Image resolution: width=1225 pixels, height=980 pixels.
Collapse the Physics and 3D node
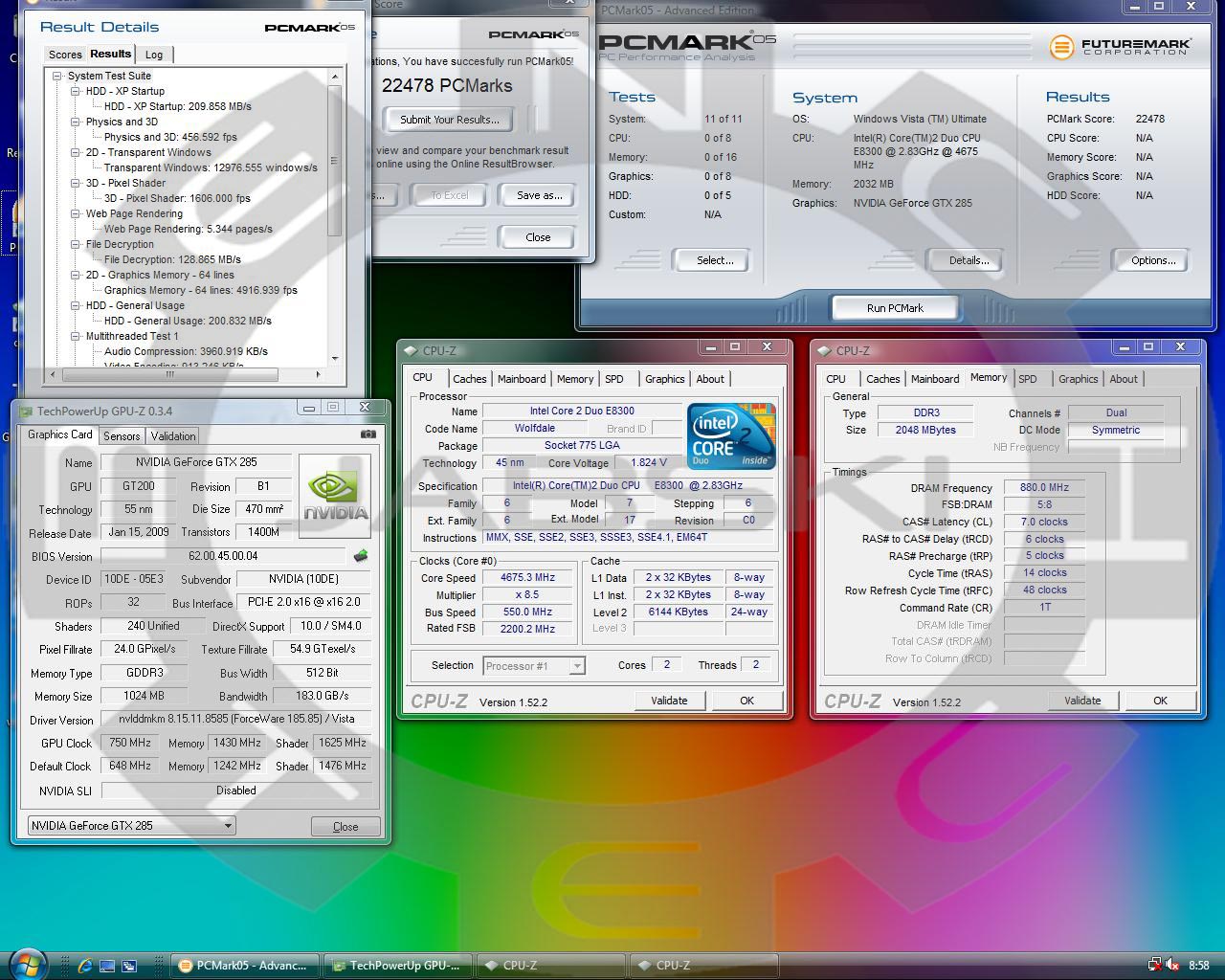(76, 122)
